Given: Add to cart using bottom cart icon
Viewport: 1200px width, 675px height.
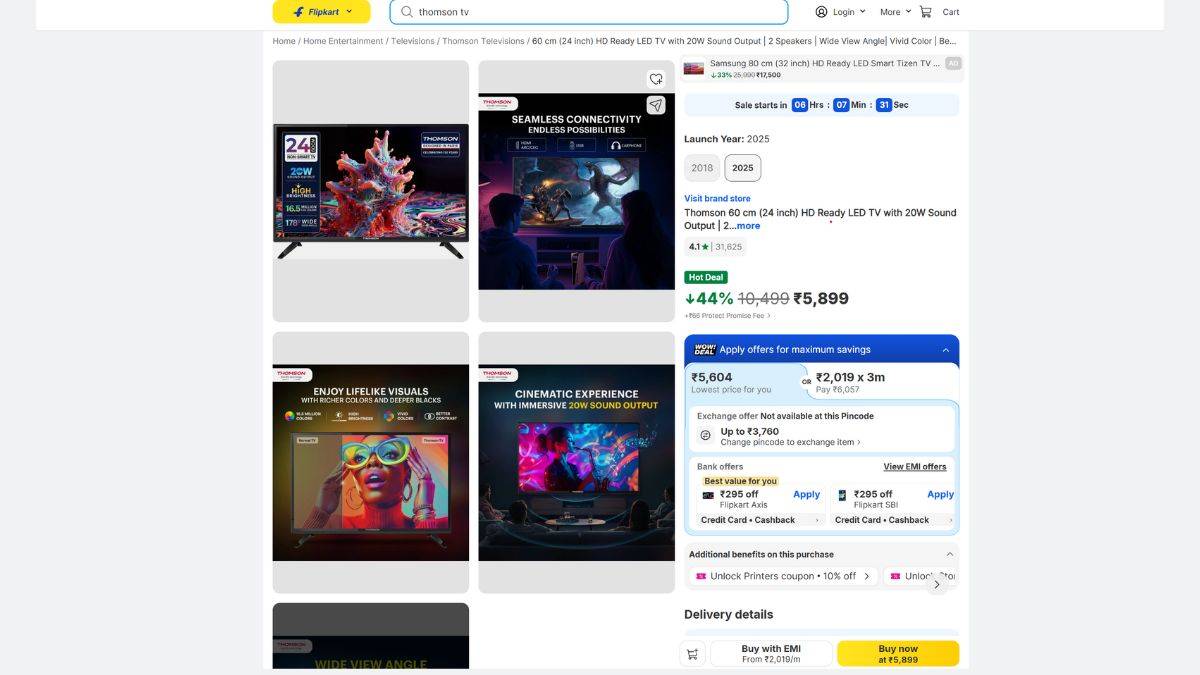Looking at the screenshot, I should 691,654.
